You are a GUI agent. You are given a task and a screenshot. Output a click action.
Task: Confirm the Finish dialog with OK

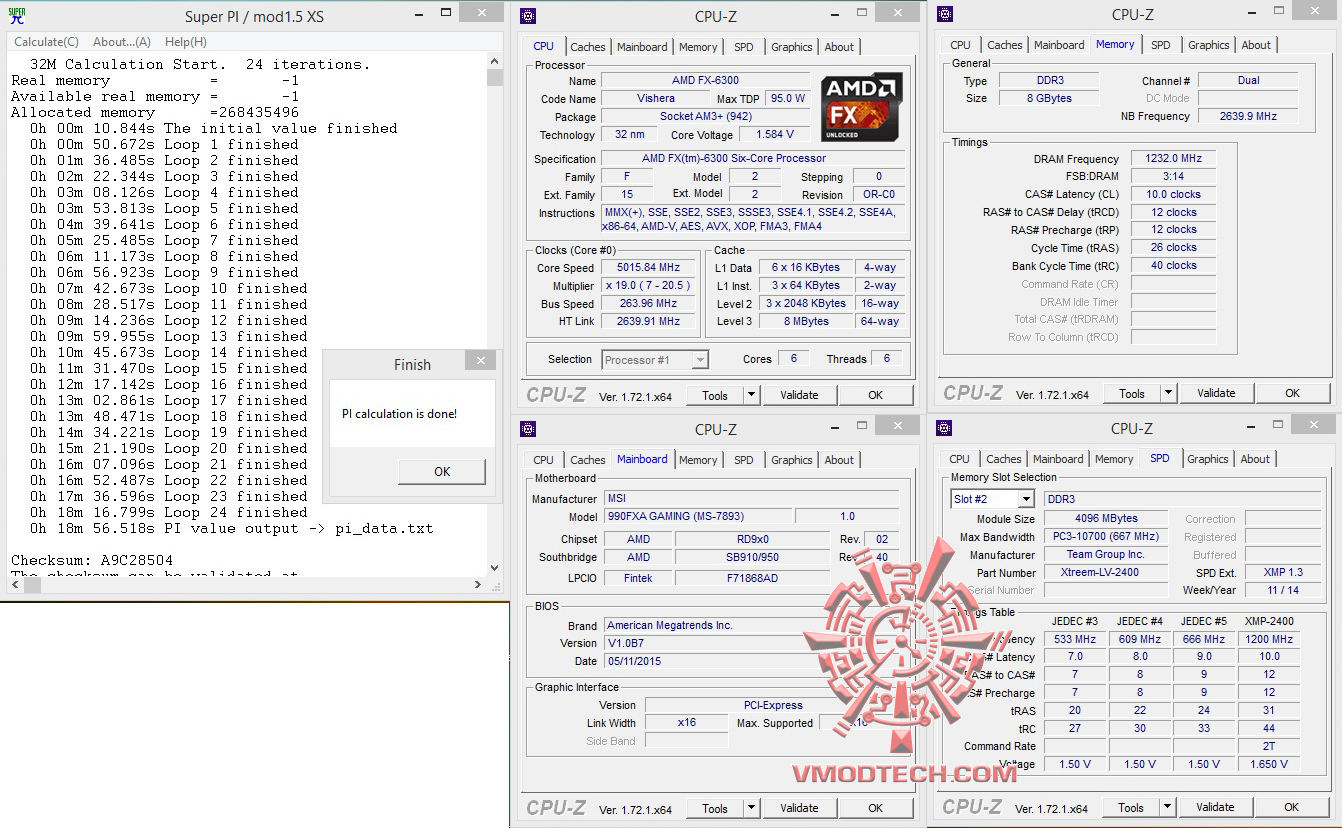coord(442,472)
